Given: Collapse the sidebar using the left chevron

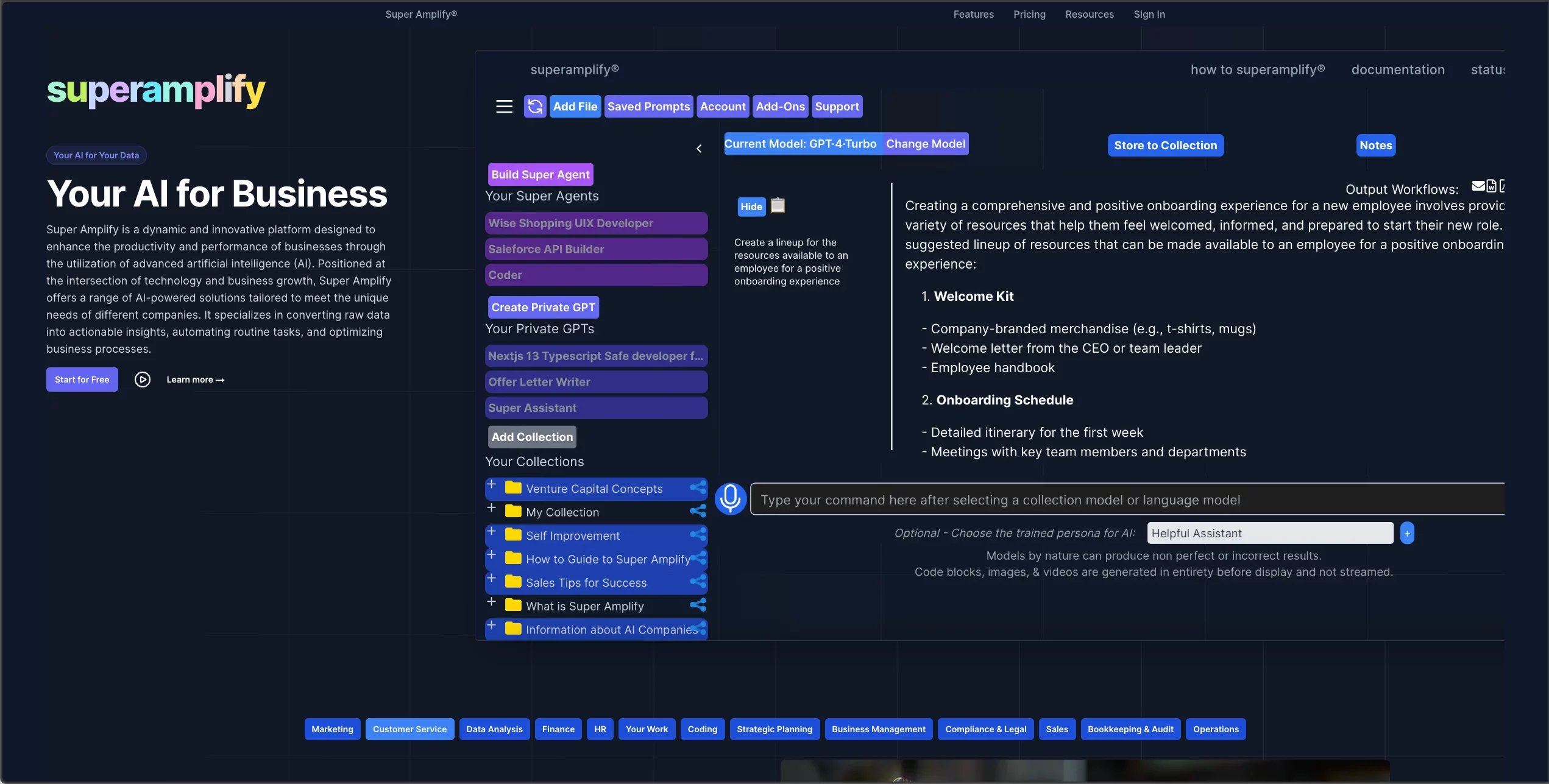Looking at the screenshot, I should [x=698, y=148].
